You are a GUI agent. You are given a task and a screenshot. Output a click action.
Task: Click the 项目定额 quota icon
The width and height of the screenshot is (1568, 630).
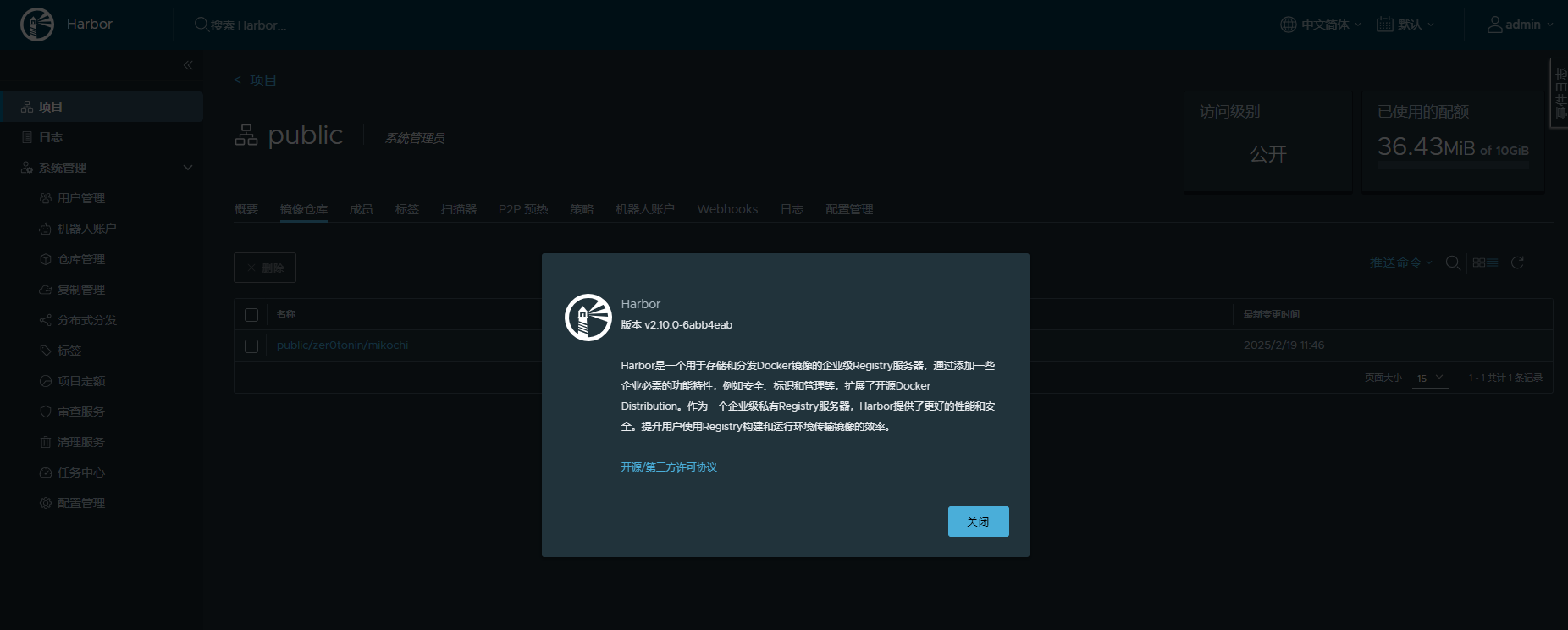[x=46, y=381]
